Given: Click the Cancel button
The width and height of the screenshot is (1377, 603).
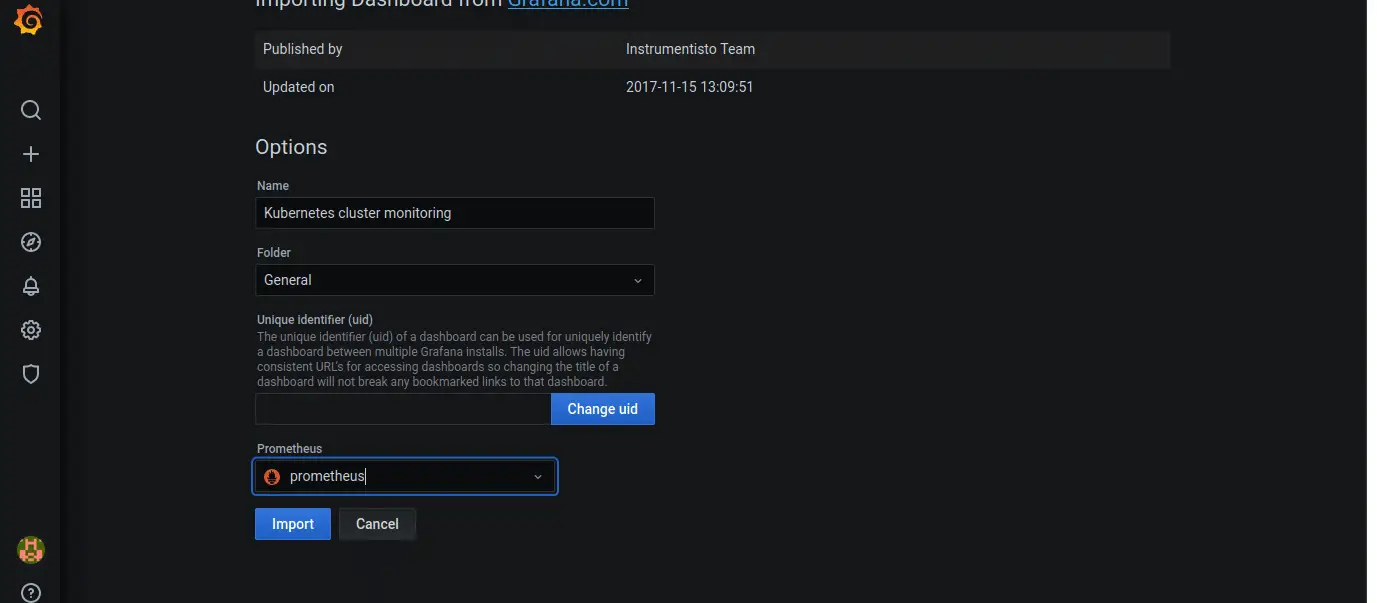Looking at the screenshot, I should (377, 523).
